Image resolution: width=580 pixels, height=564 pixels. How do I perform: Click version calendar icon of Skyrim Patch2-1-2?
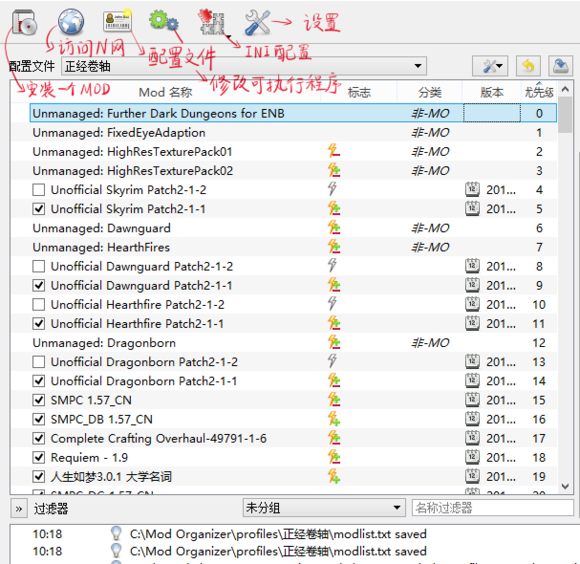tap(472, 189)
